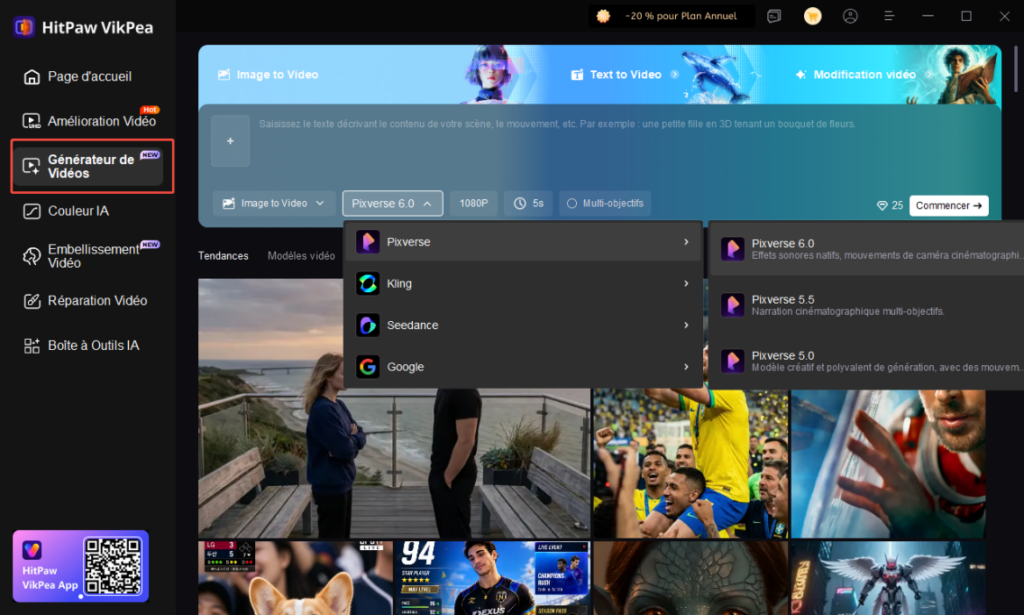The width and height of the screenshot is (1024, 615).
Task: Expand the Google model group
Action: 522,367
